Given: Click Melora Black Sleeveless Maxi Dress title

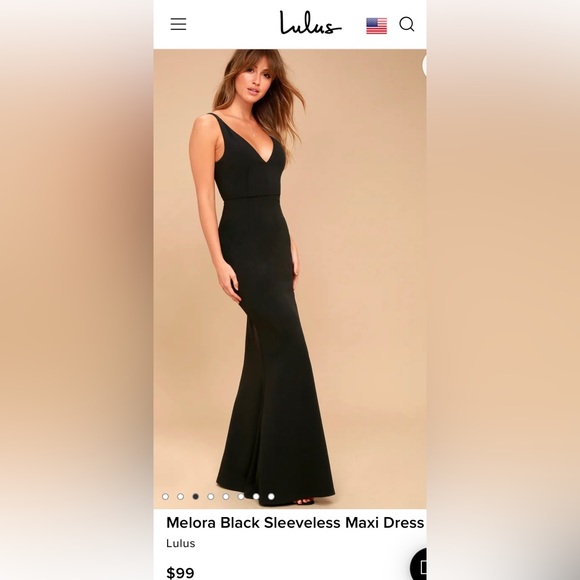Looking at the screenshot, I should pyautogui.click(x=295, y=523).
